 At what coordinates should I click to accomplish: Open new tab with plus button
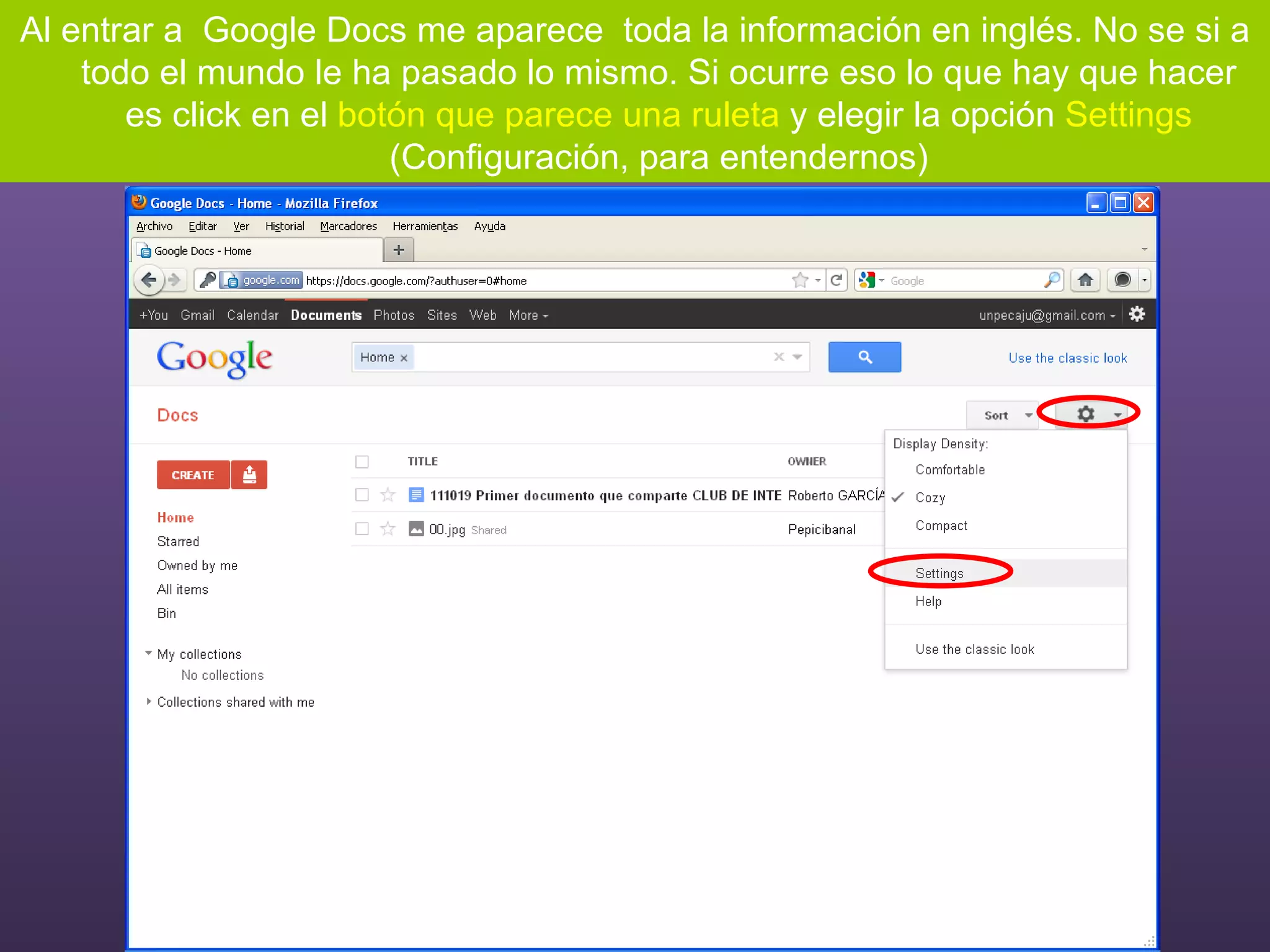click(399, 250)
